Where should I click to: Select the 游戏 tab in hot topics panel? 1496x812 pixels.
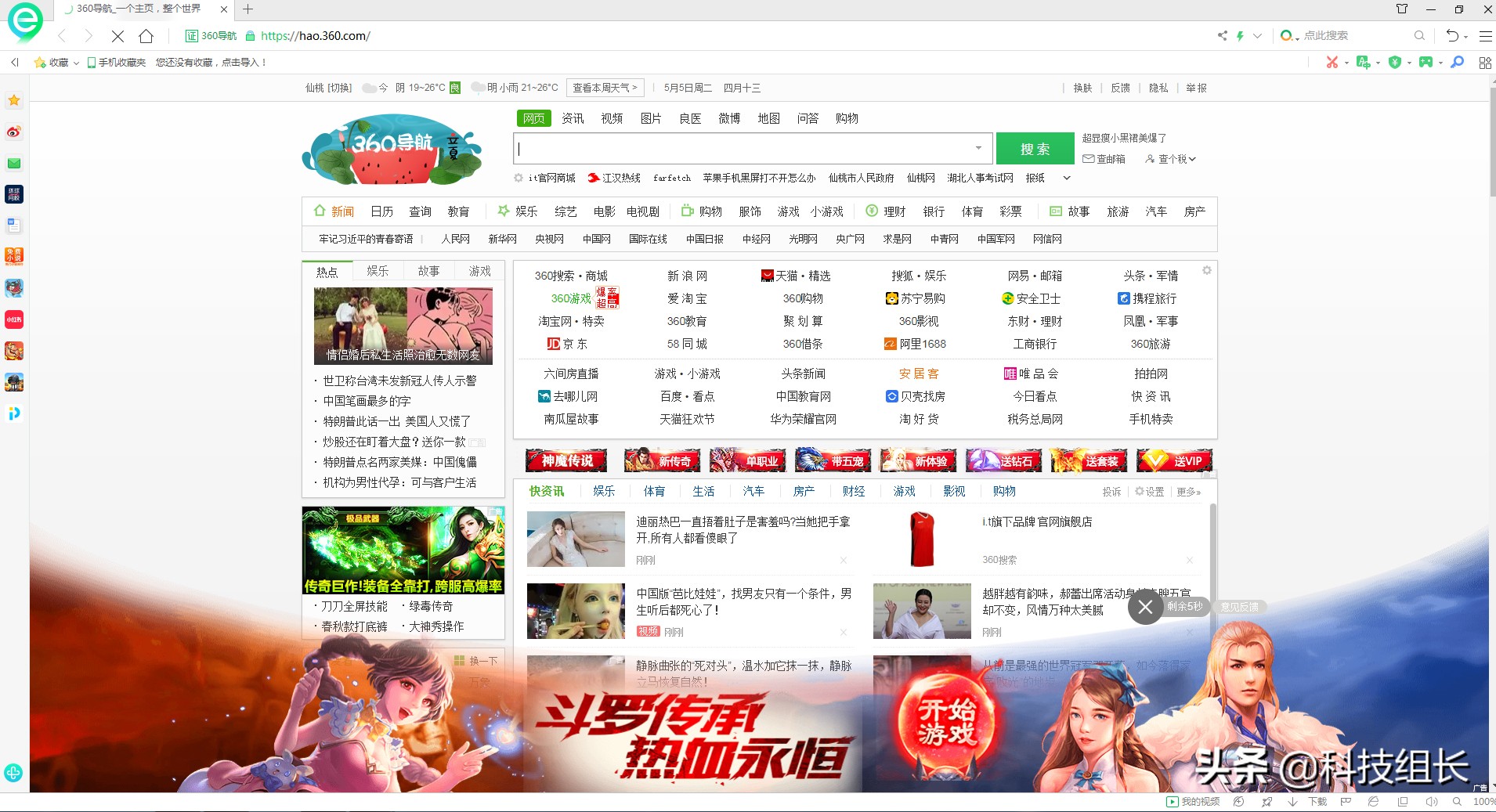click(479, 270)
